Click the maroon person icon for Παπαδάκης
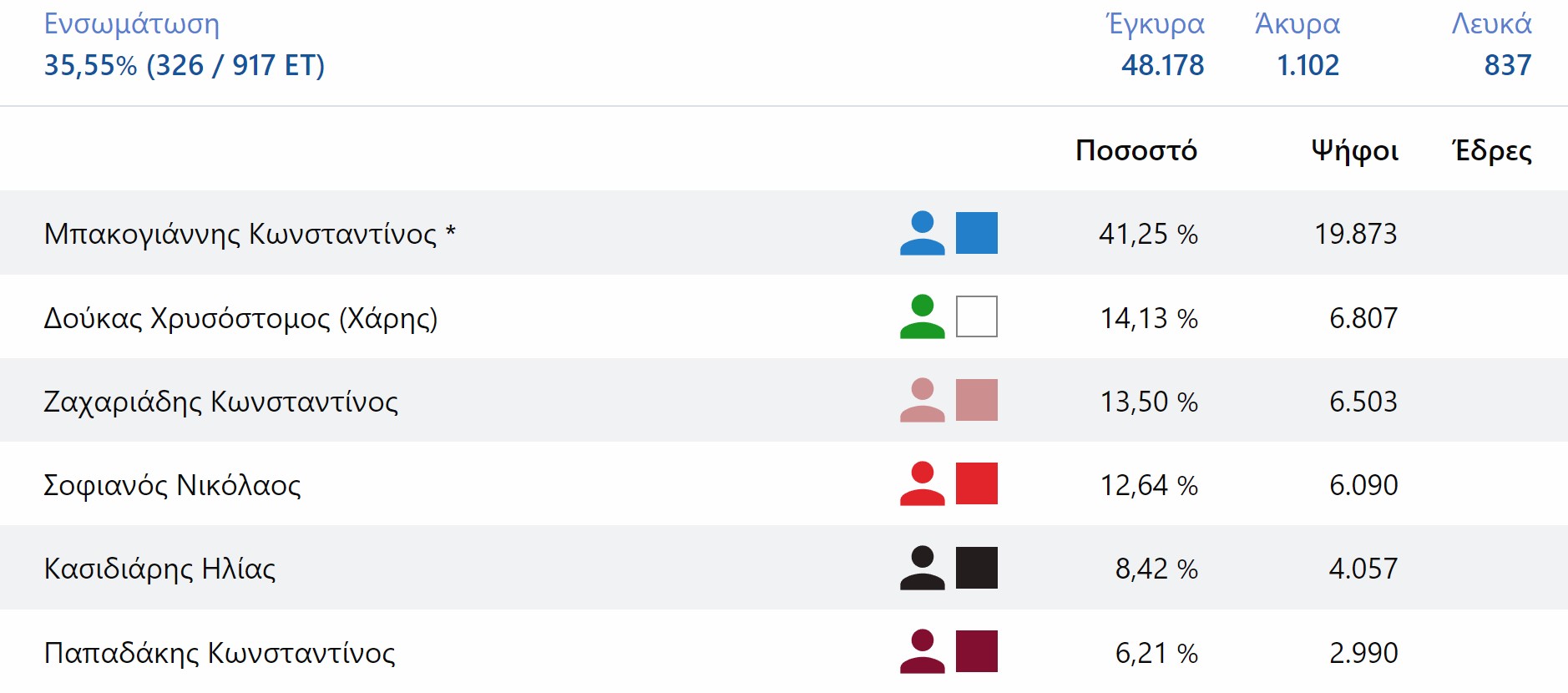The height and width of the screenshot is (693, 1568). click(922, 651)
